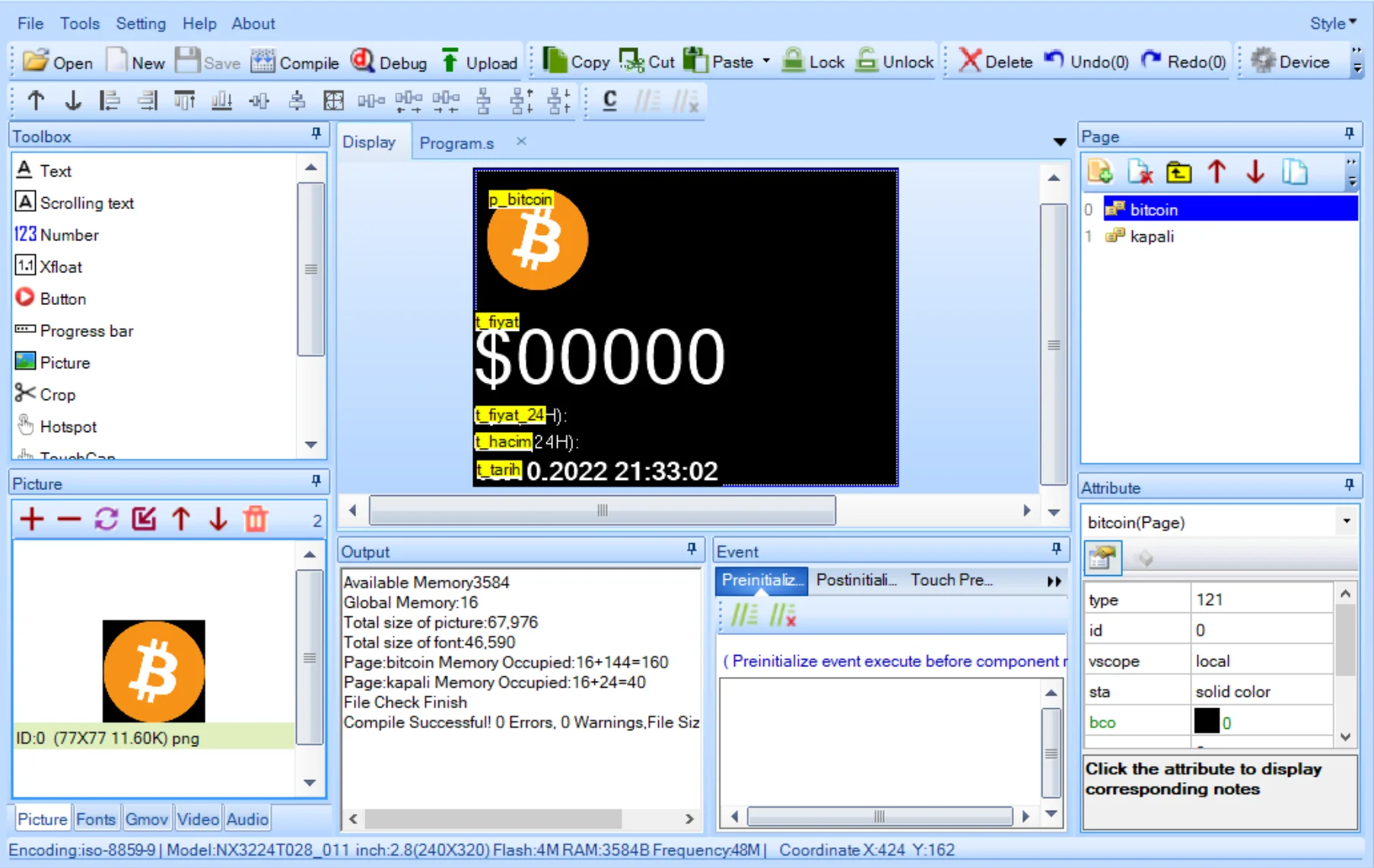Align the selected components right
This screenshot has height=868, width=1374.
coord(148,100)
